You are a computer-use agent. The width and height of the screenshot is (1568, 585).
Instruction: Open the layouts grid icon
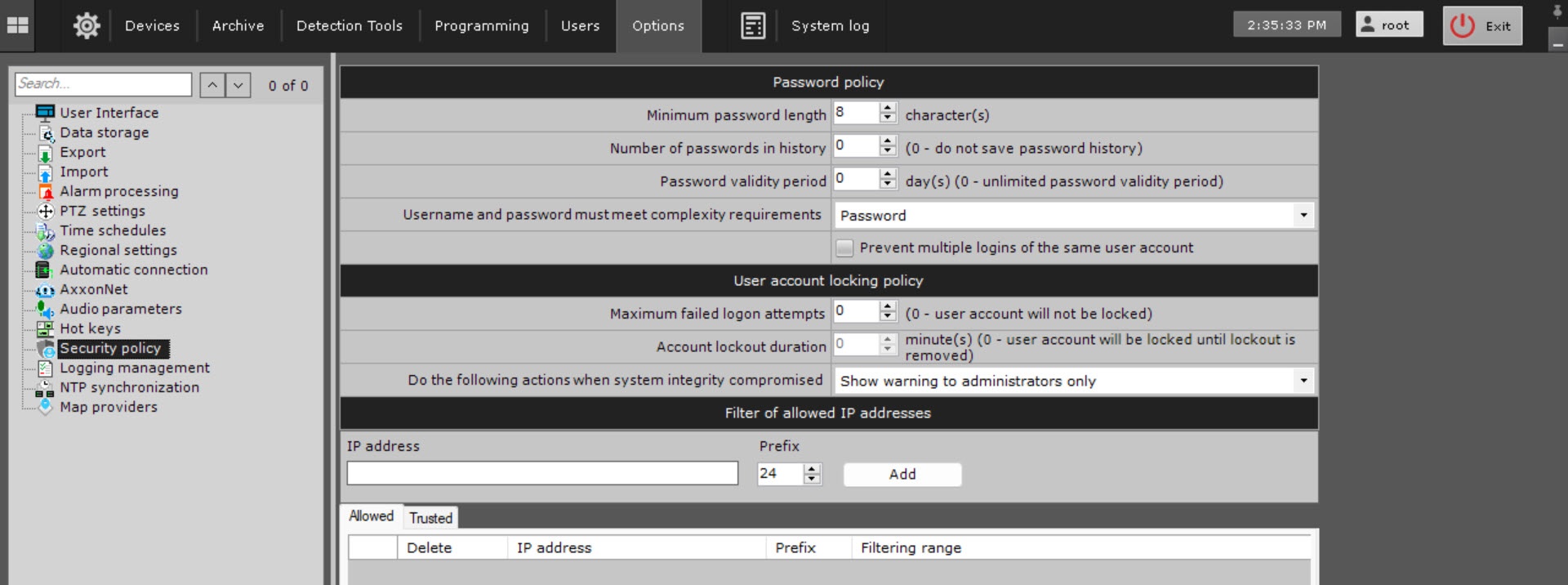17,25
